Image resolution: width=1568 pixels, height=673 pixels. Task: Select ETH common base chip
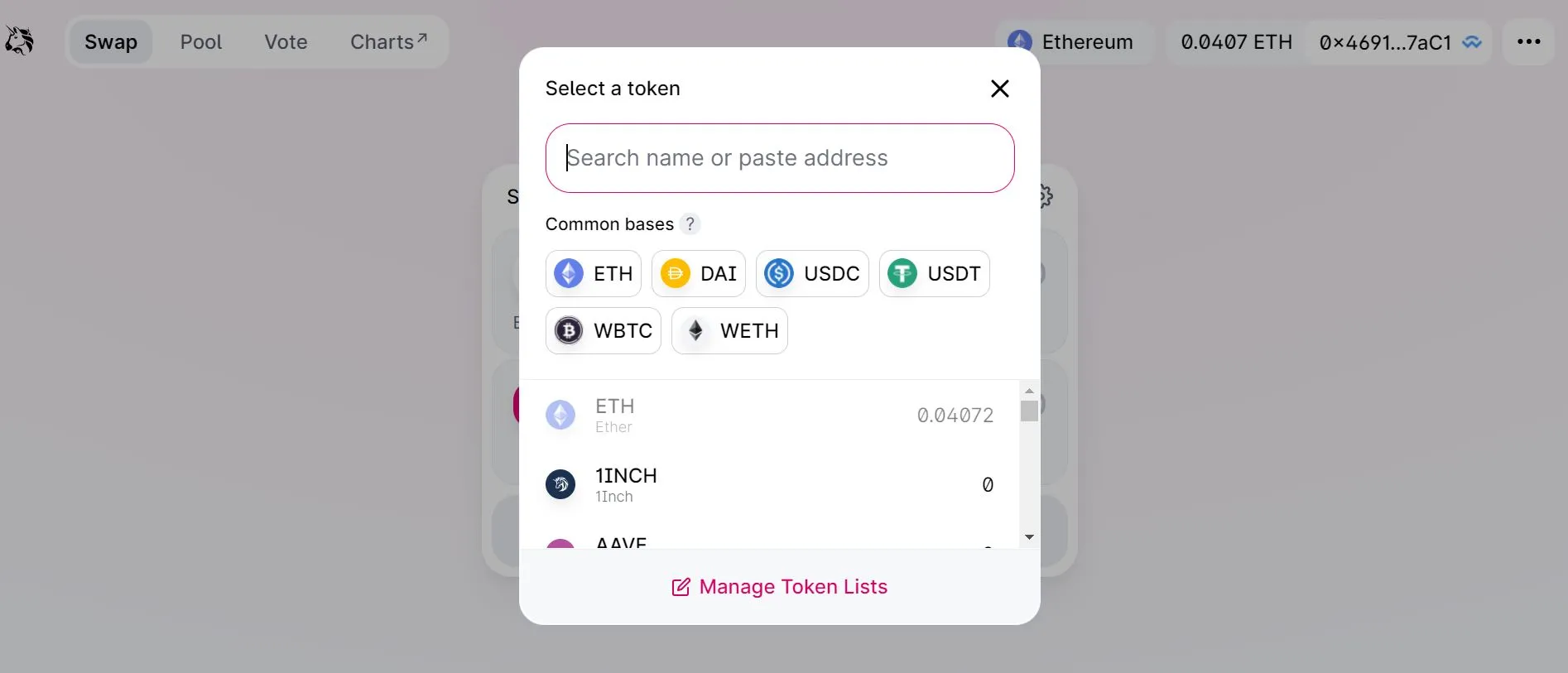coord(594,274)
